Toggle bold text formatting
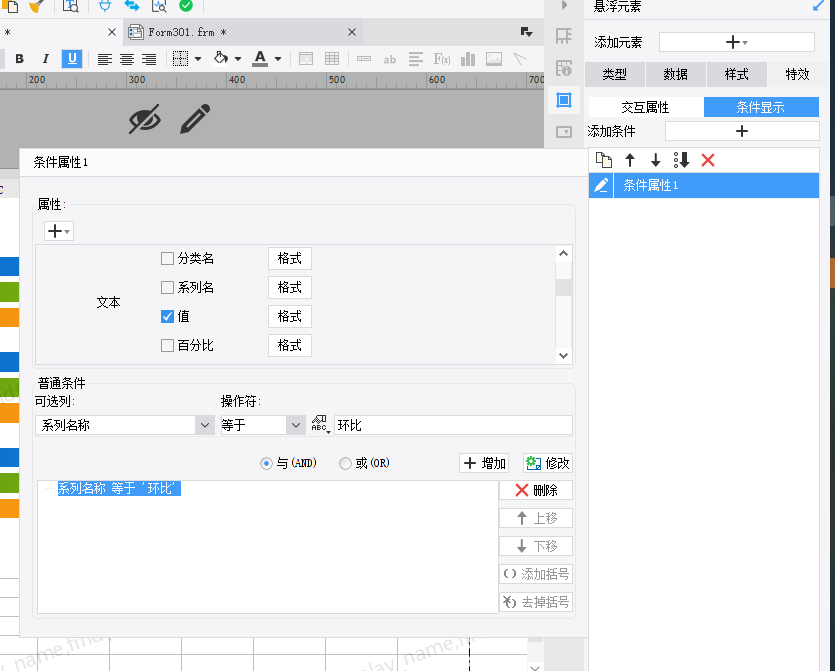The image size is (835, 671). coord(20,59)
